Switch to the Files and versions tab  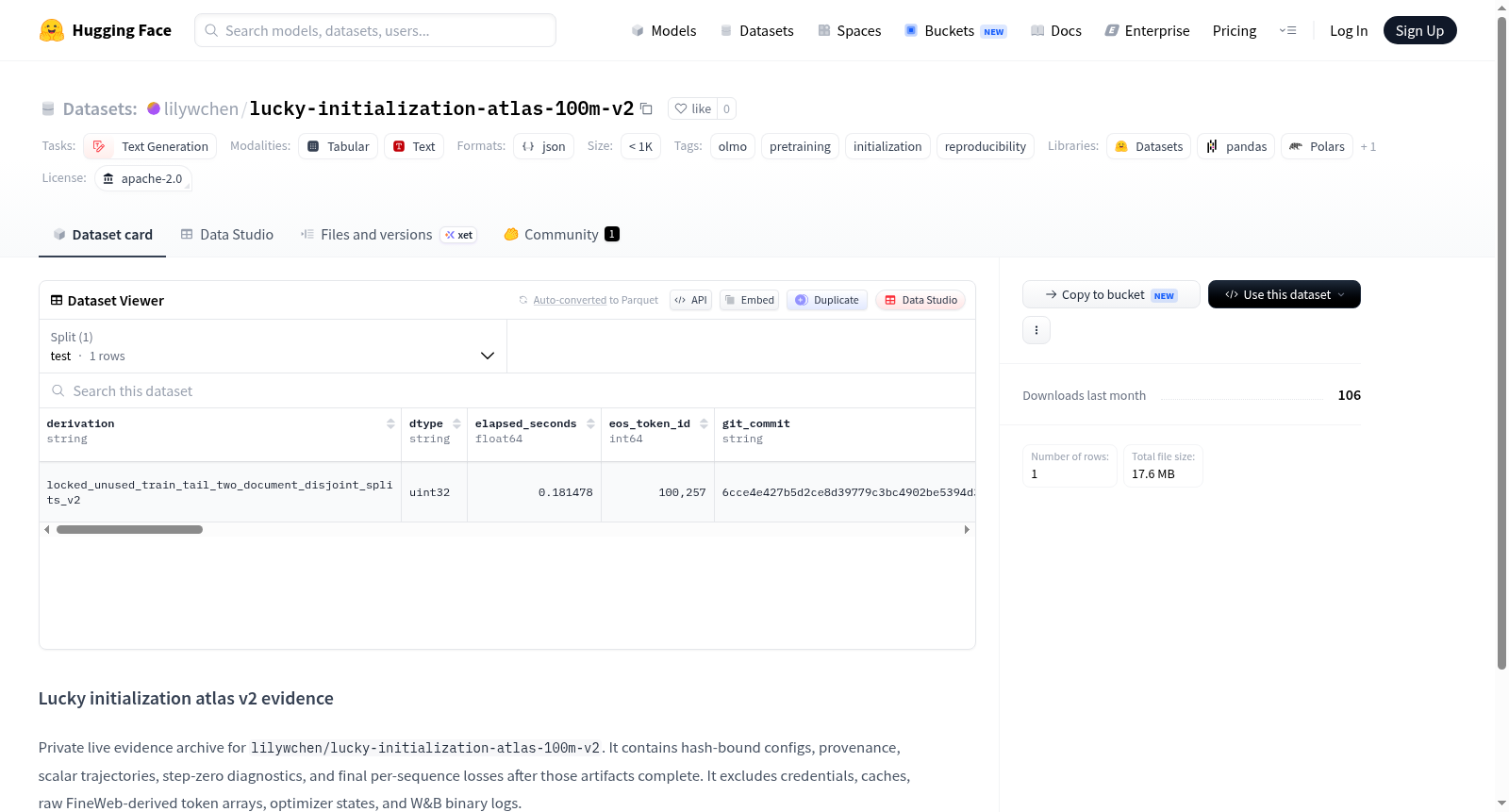click(389, 234)
